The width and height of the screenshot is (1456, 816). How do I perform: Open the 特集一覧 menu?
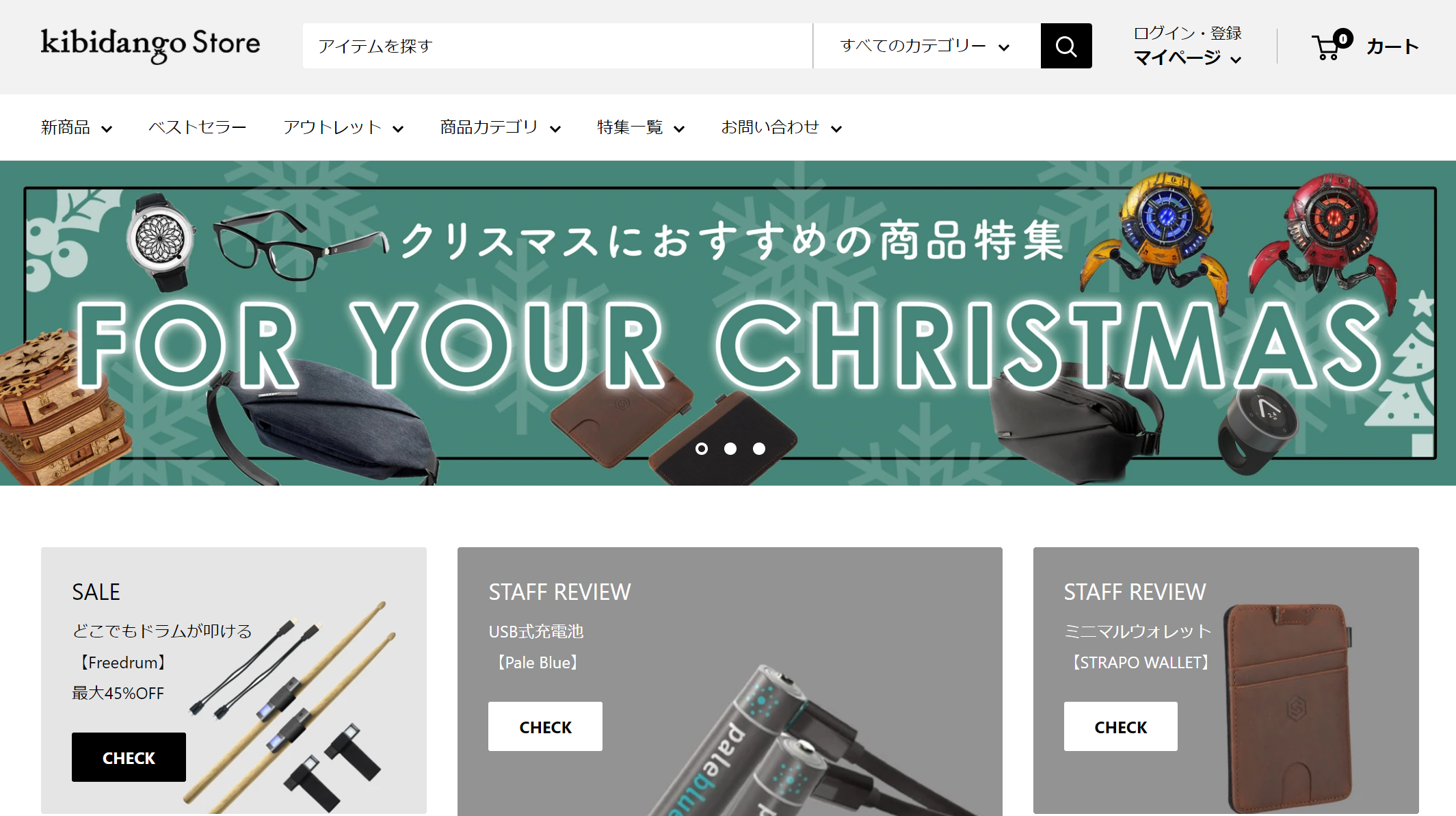[641, 127]
